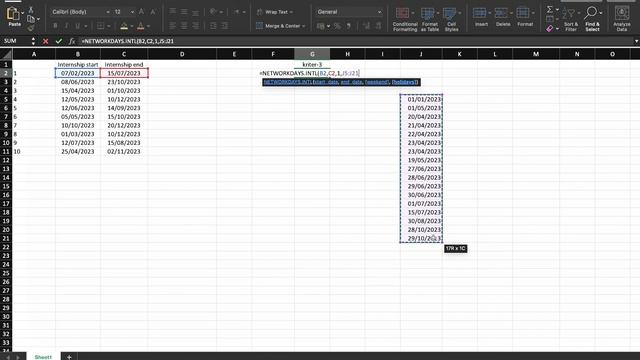Click the Increase Font Size icon
This screenshot has width=640, height=360.
[141, 12]
